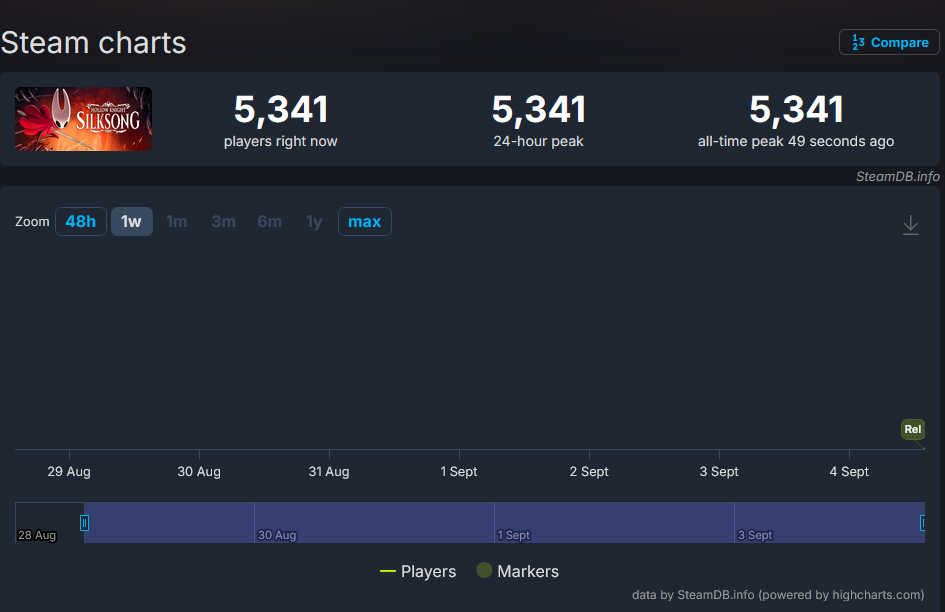
Task: Click the '4 Sept' axis label
Action: (x=849, y=472)
